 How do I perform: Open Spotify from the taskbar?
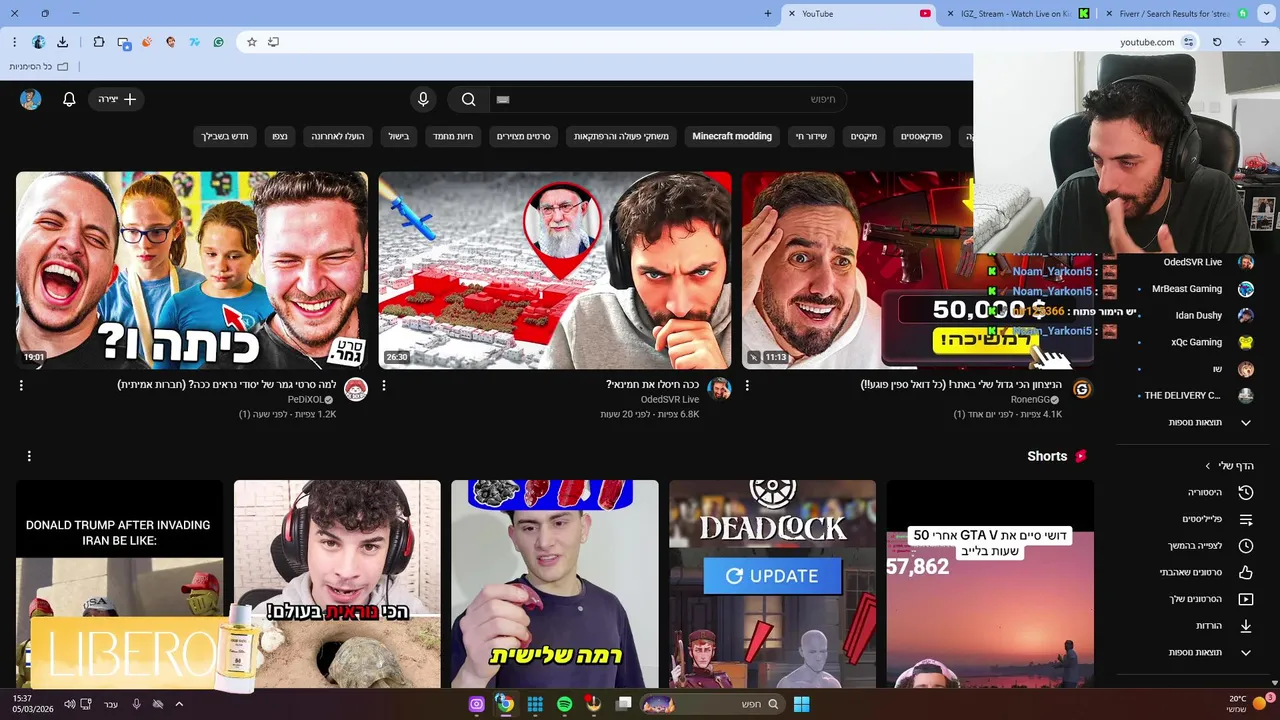pos(564,704)
